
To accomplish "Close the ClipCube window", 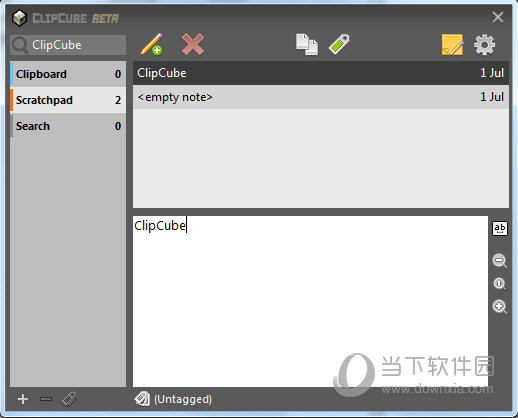I will 498,17.
